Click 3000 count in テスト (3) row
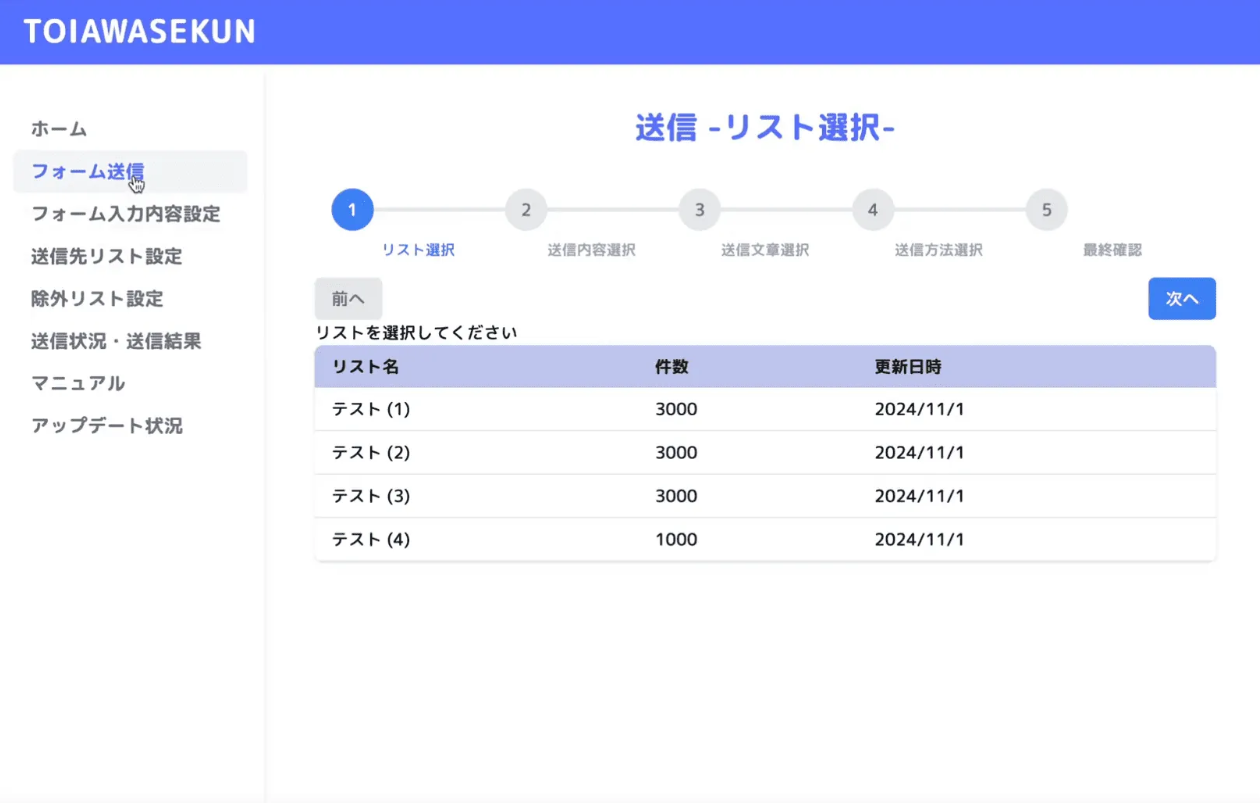Image resolution: width=1260 pixels, height=803 pixels. tap(676, 496)
